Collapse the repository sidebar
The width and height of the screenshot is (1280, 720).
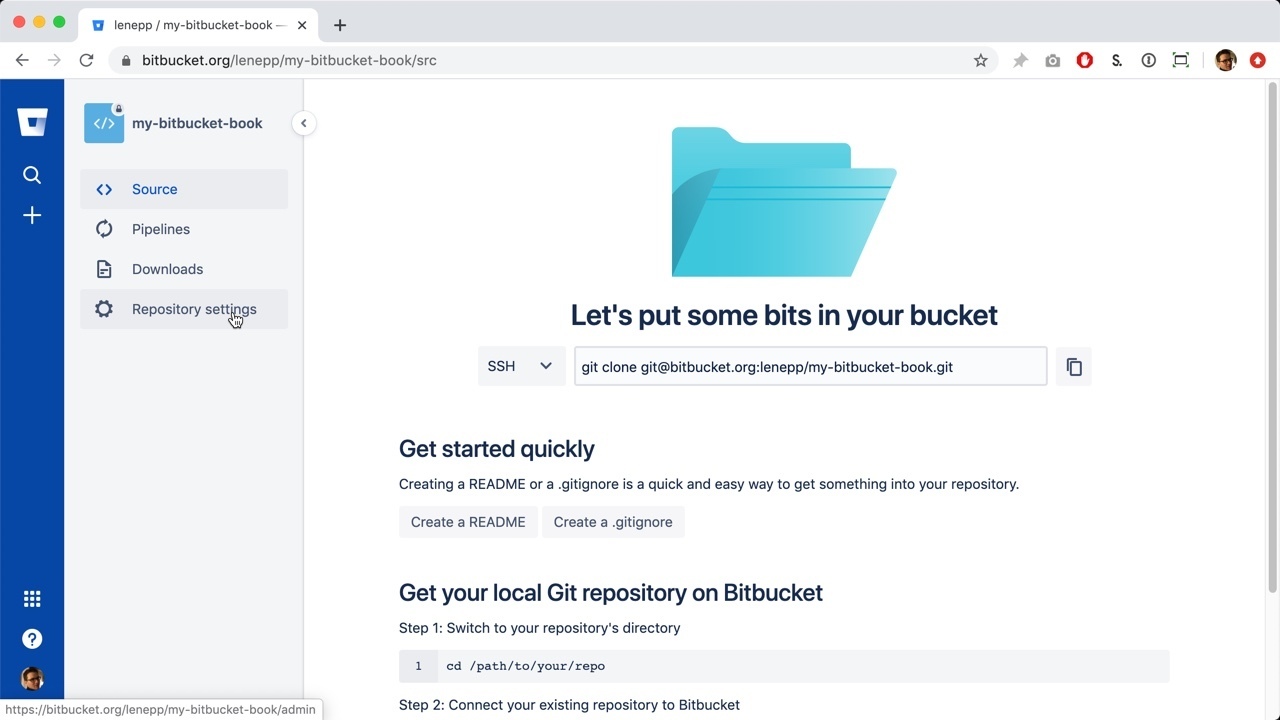click(303, 123)
